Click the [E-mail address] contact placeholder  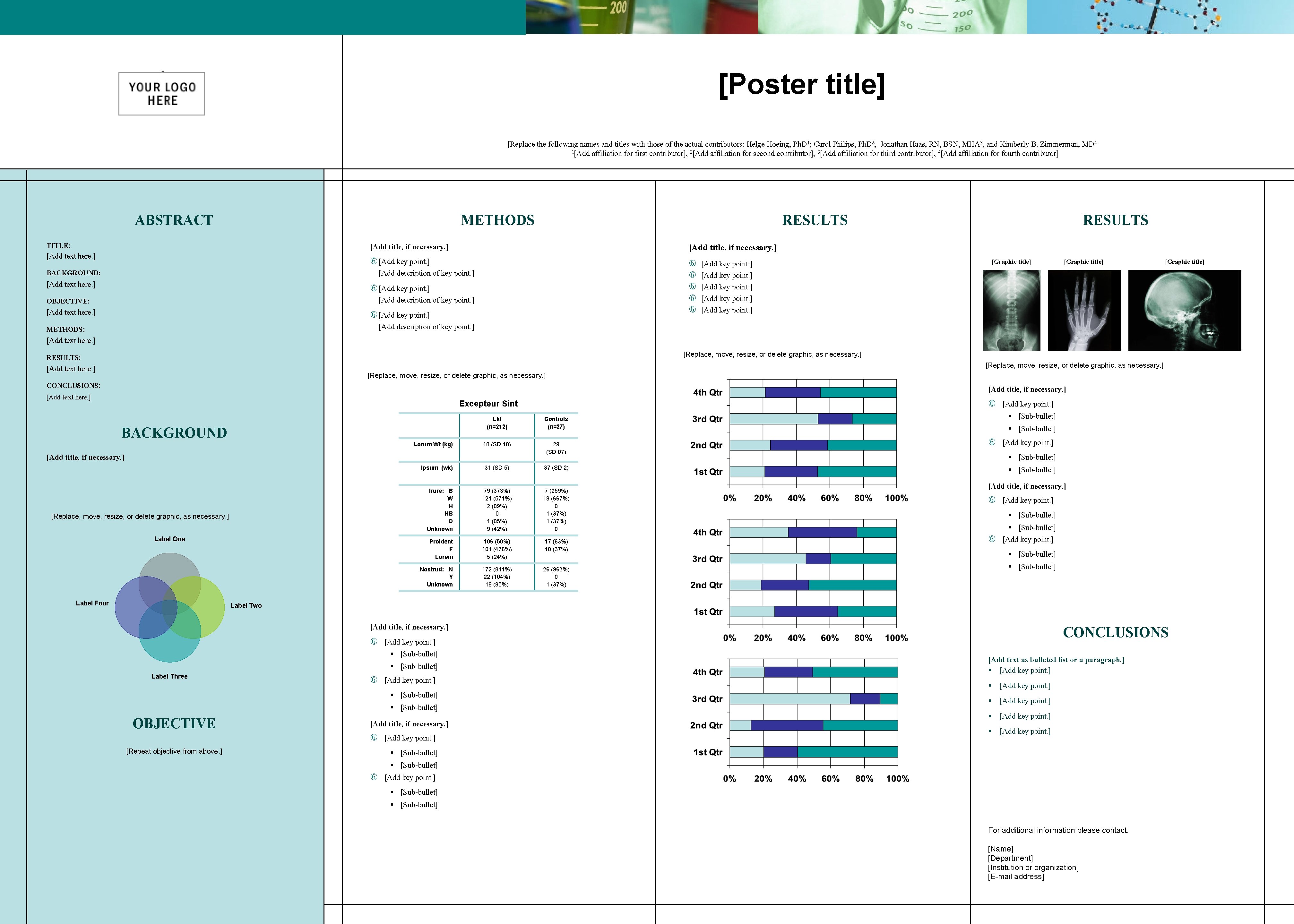point(1016,876)
